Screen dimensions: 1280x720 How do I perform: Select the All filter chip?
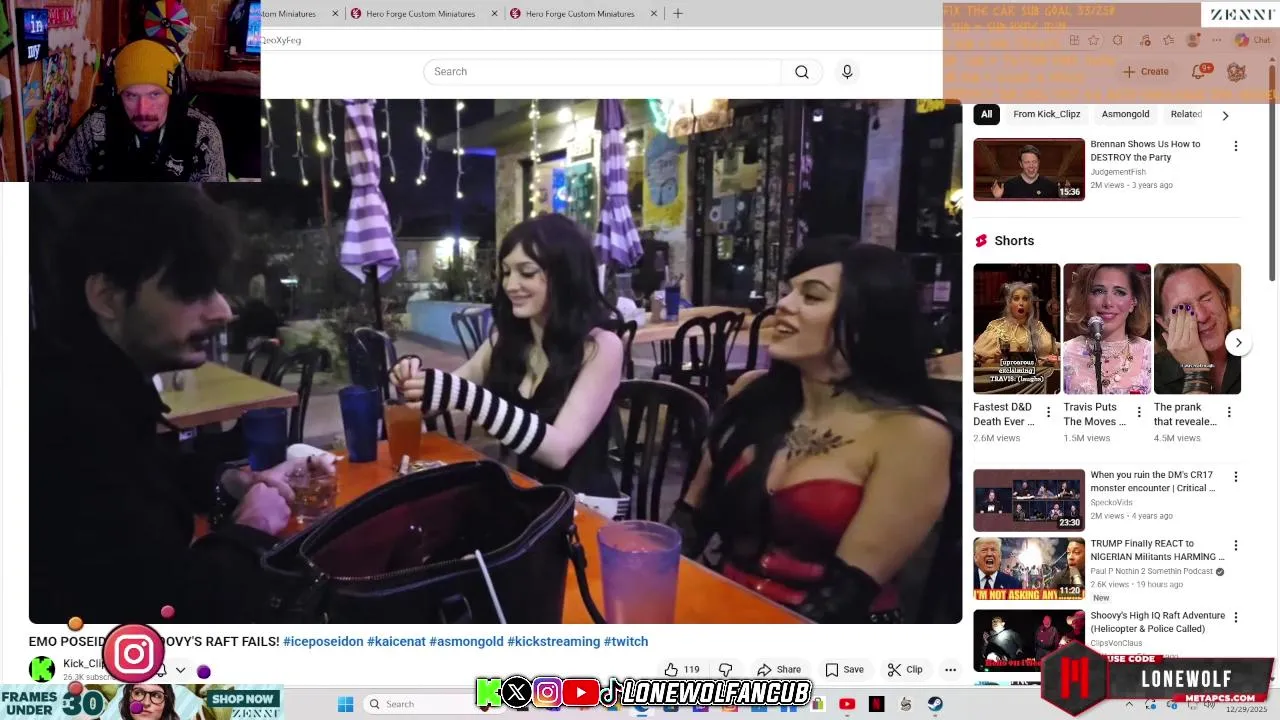tap(986, 114)
